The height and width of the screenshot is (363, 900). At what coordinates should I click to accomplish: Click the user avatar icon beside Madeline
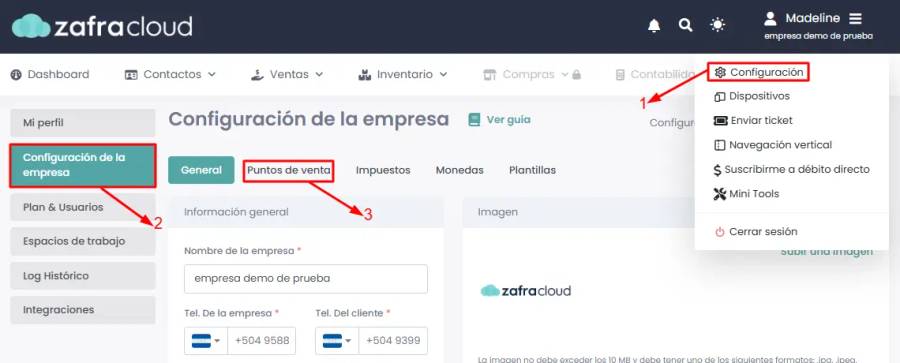tap(770, 18)
